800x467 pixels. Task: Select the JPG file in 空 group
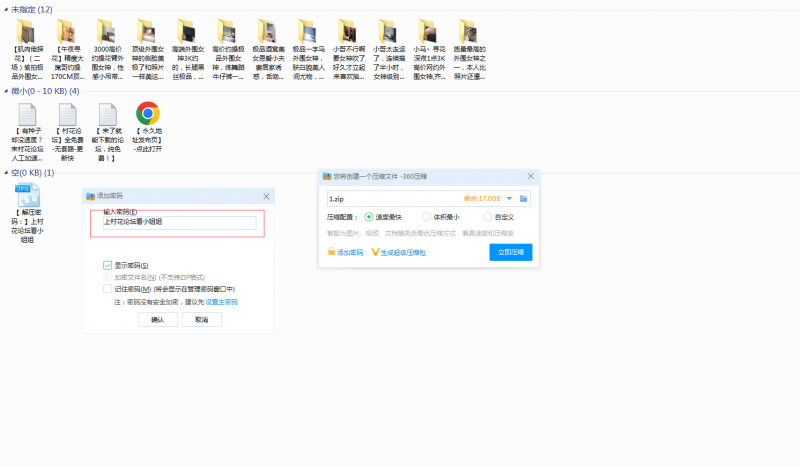pos(28,196)
